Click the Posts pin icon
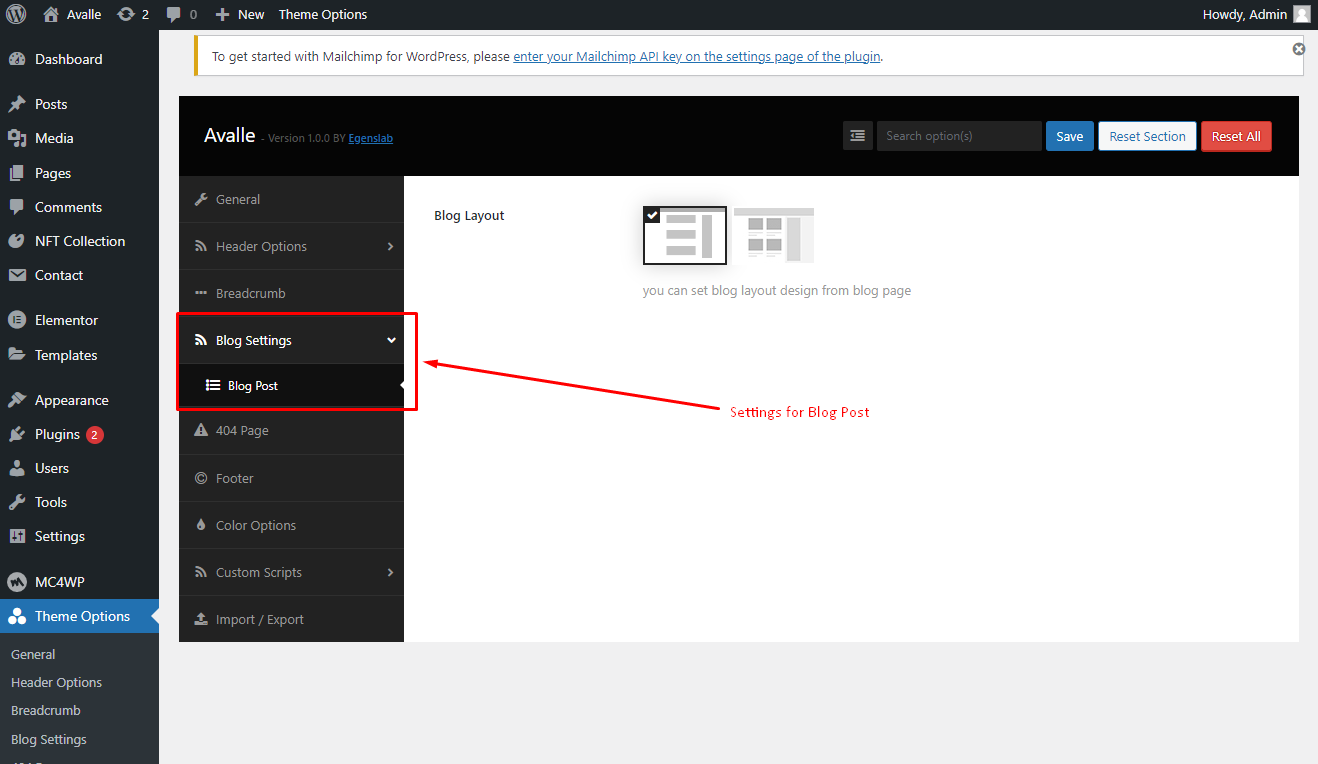 coord(17,104)
